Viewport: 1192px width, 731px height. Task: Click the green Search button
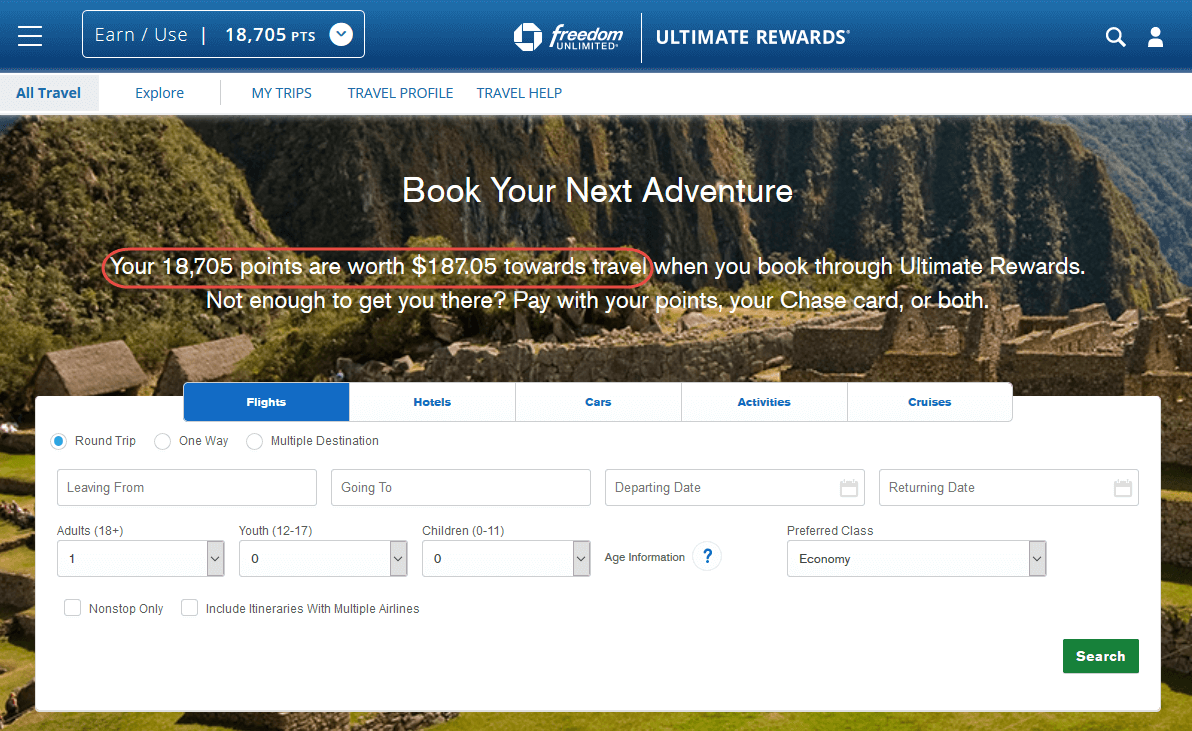click(x=1101, y=656)
